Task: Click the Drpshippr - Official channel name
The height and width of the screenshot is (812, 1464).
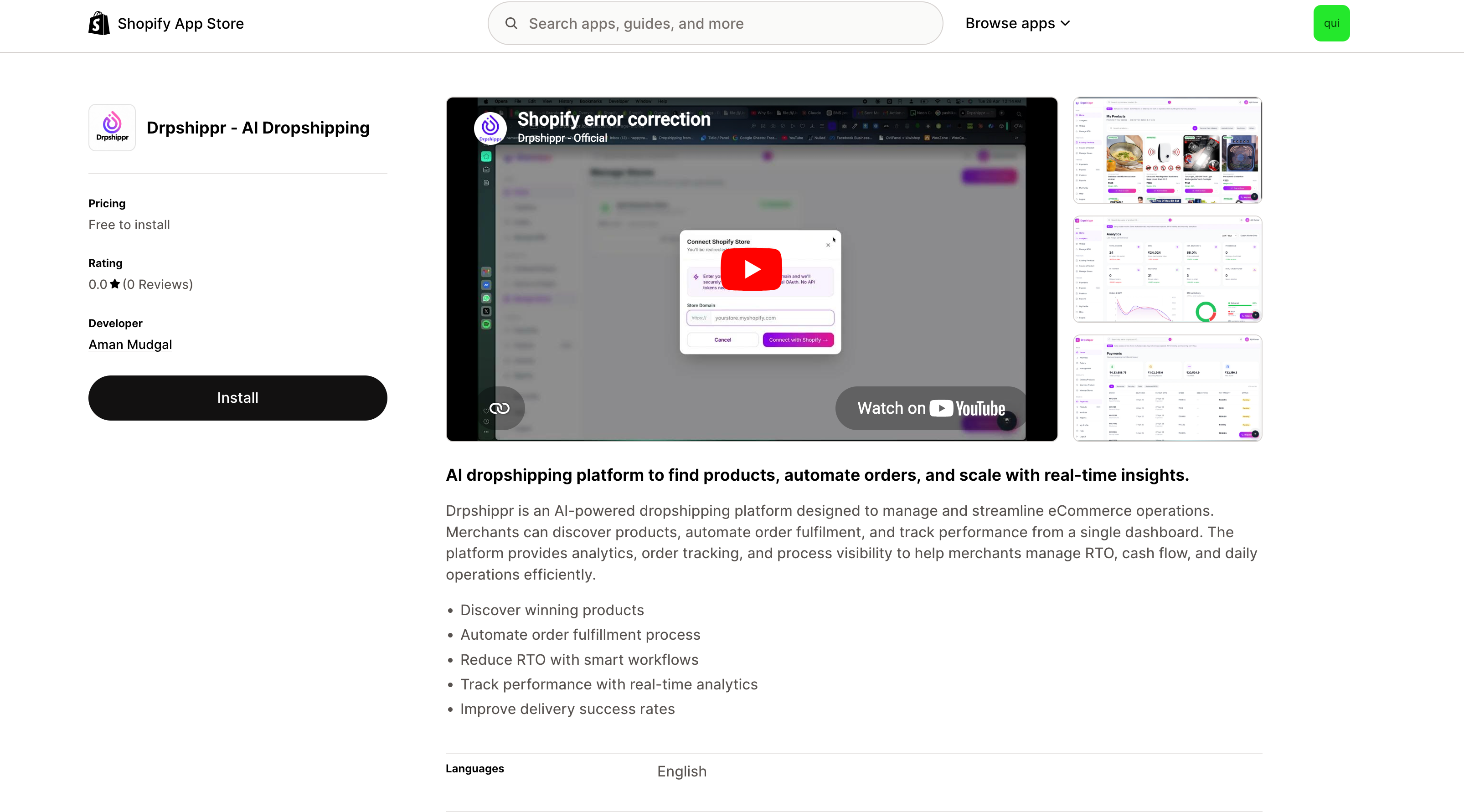Action: point(562,138)
